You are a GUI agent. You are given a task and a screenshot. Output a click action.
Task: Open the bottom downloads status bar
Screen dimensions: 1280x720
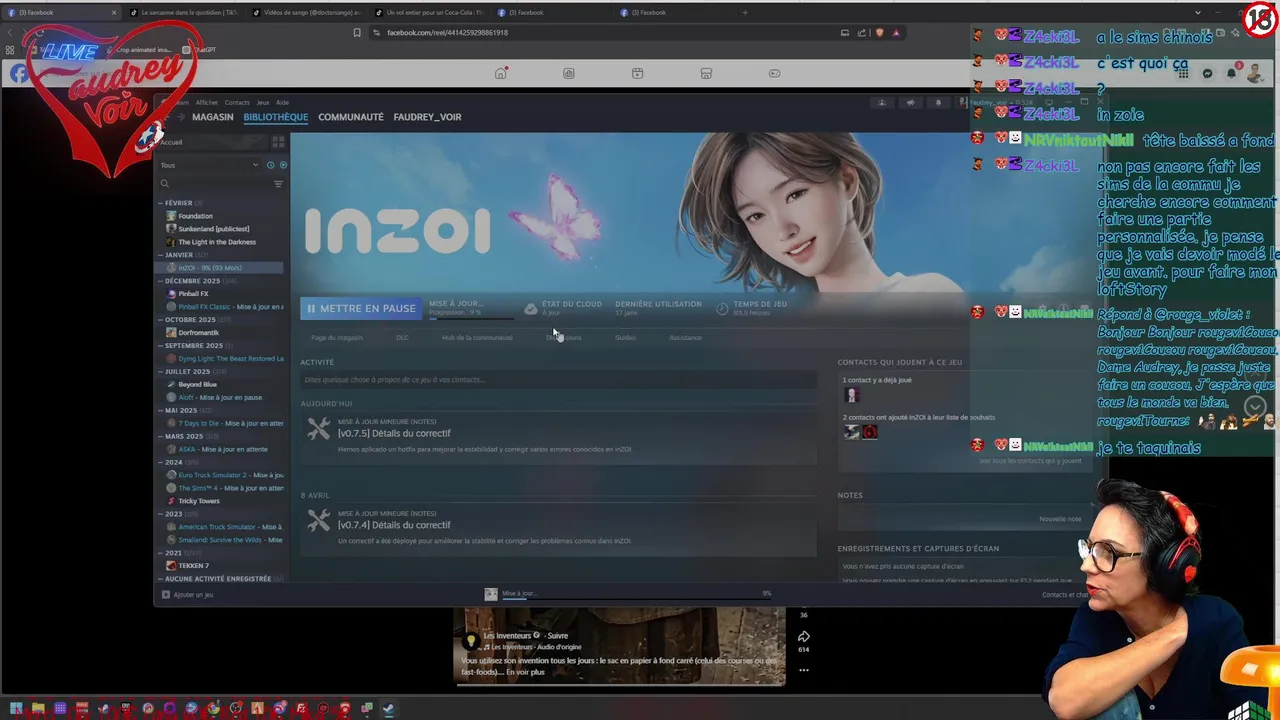[628, 594]
